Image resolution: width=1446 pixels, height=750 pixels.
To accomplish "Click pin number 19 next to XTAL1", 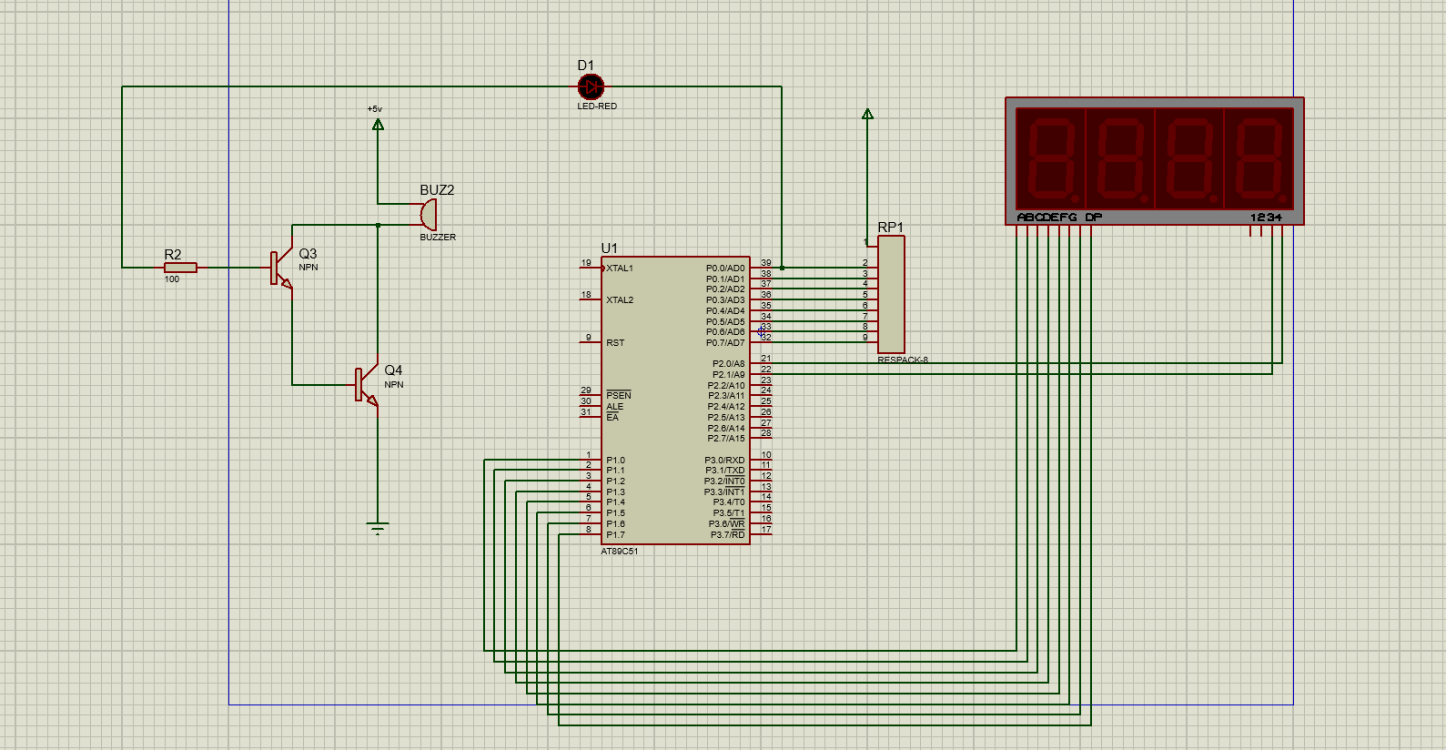I will pyautogui.click(x=586, y=263).
